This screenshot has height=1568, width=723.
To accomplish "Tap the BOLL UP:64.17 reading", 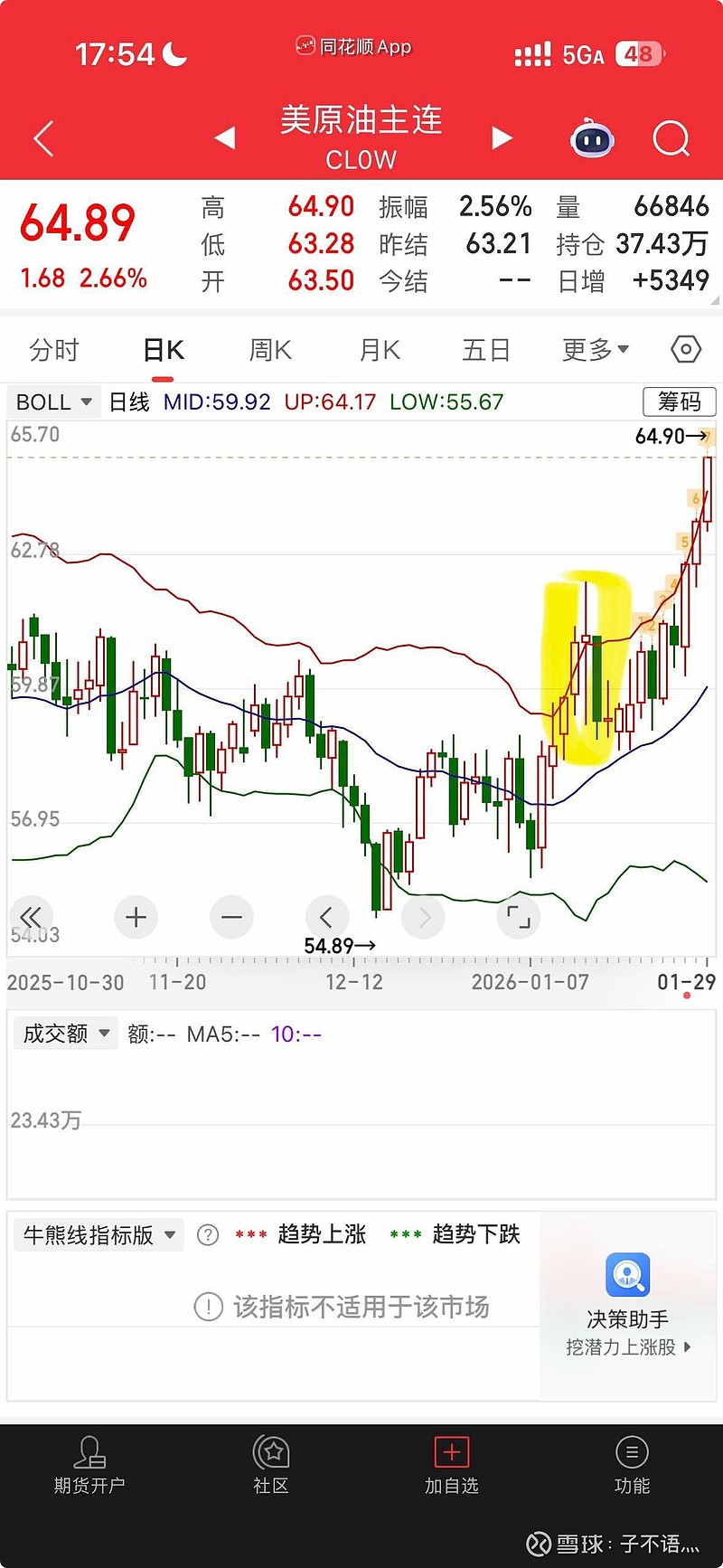I will 330,401.
